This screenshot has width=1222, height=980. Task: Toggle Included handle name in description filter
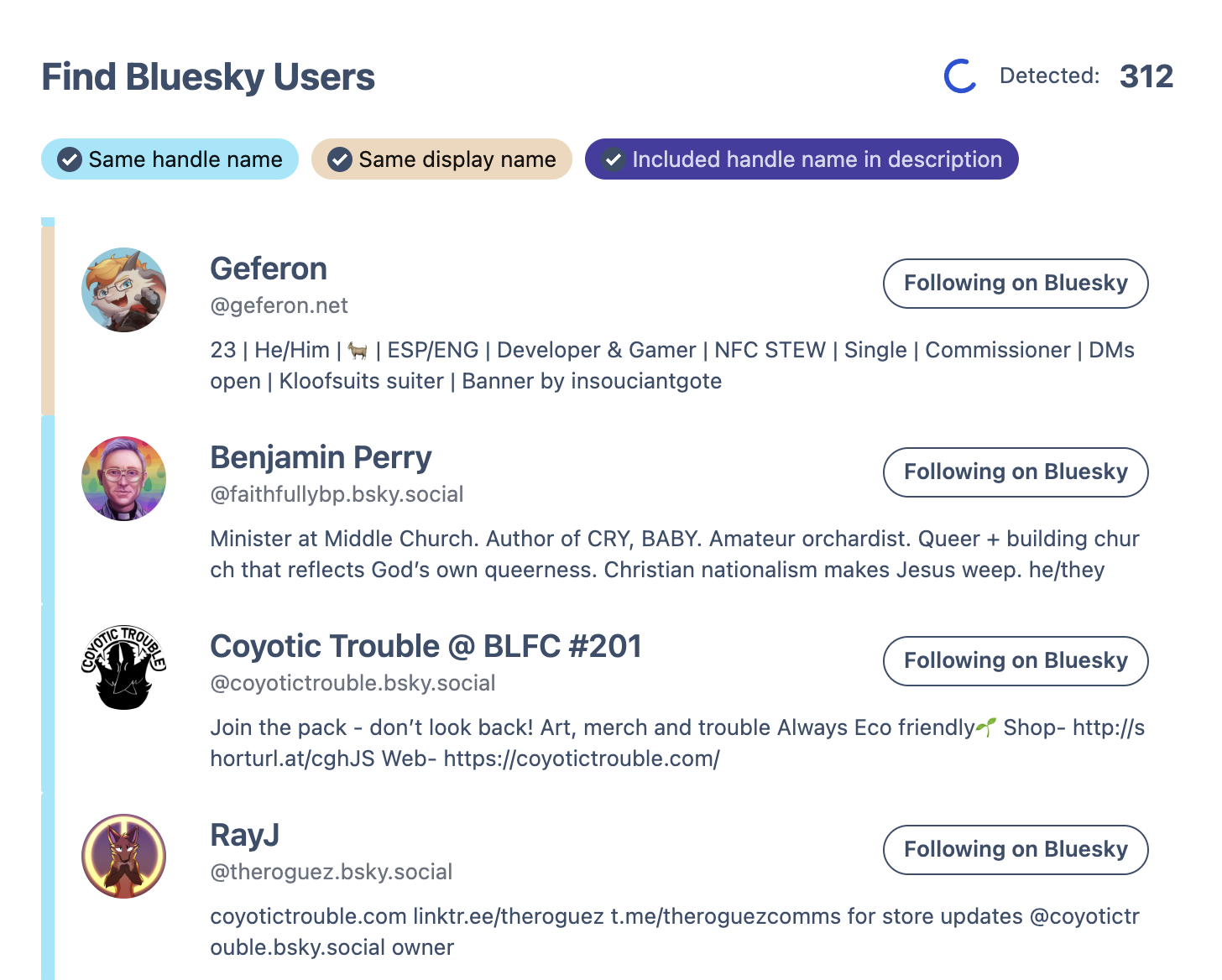[802, 159]
